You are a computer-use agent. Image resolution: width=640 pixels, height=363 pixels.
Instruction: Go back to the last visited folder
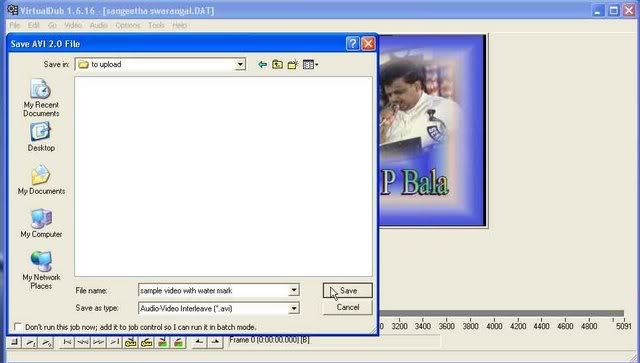tap(262, 65)
